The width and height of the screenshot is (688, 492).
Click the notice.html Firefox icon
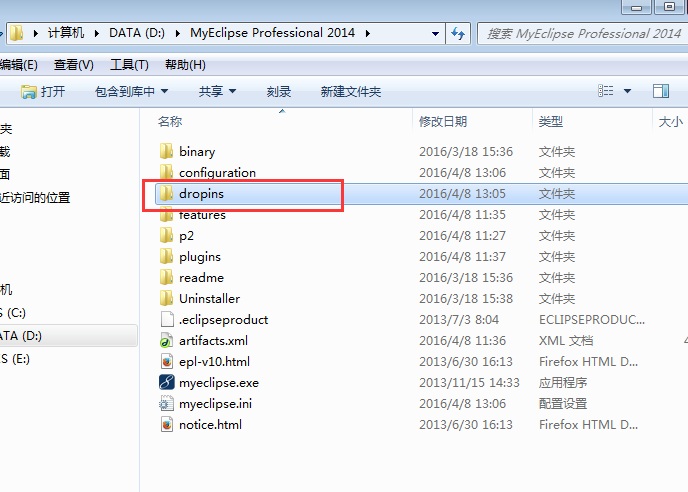click(167, 425)
